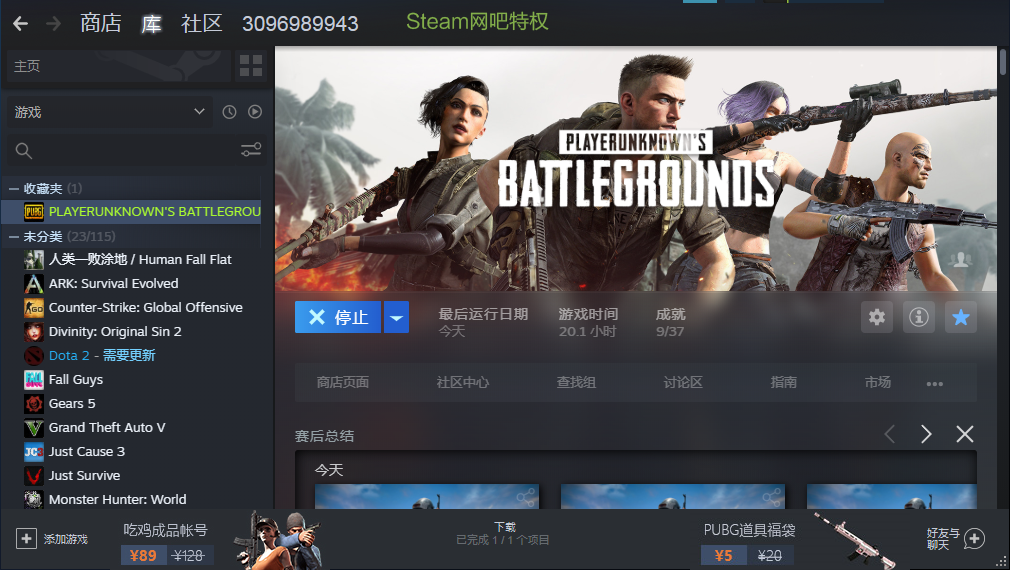Open friends and chat icon

point(975,538)
